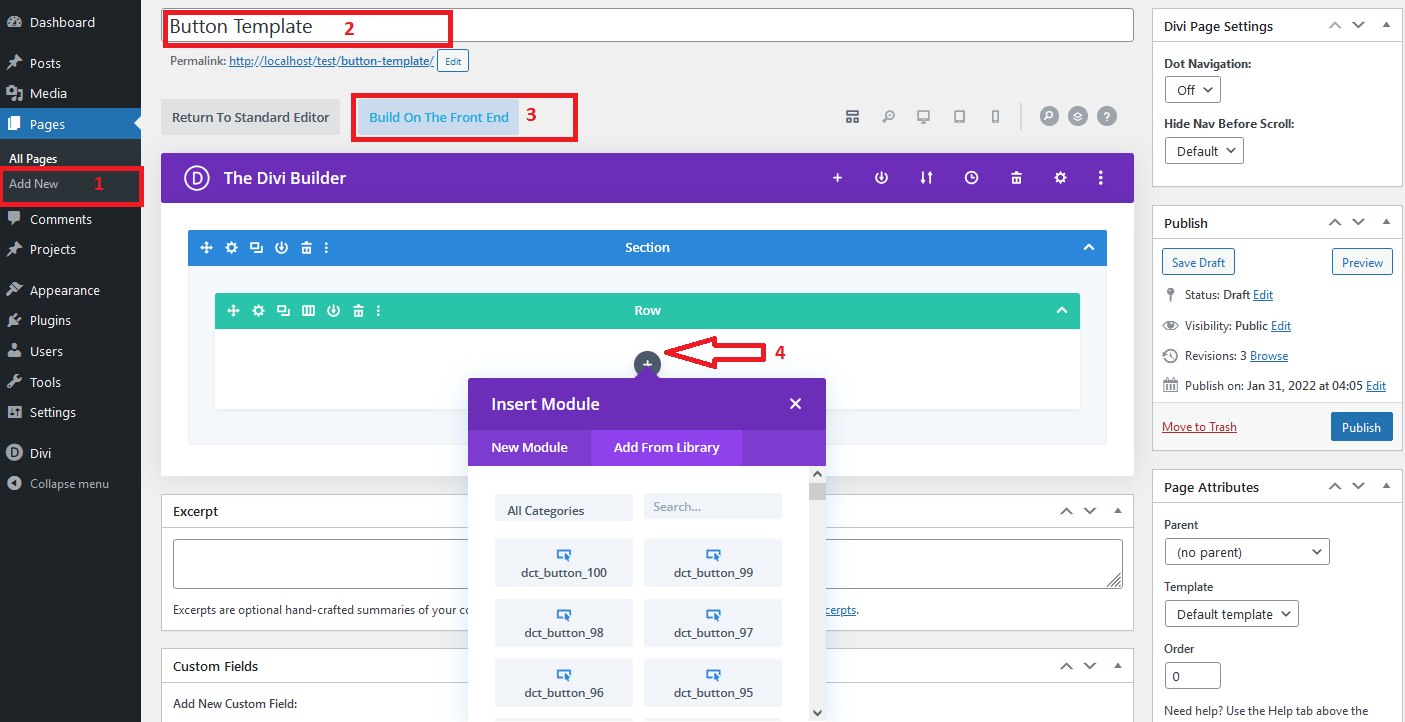
Task: Switch to desktop preview icon
Action: [x=924, y=117]
